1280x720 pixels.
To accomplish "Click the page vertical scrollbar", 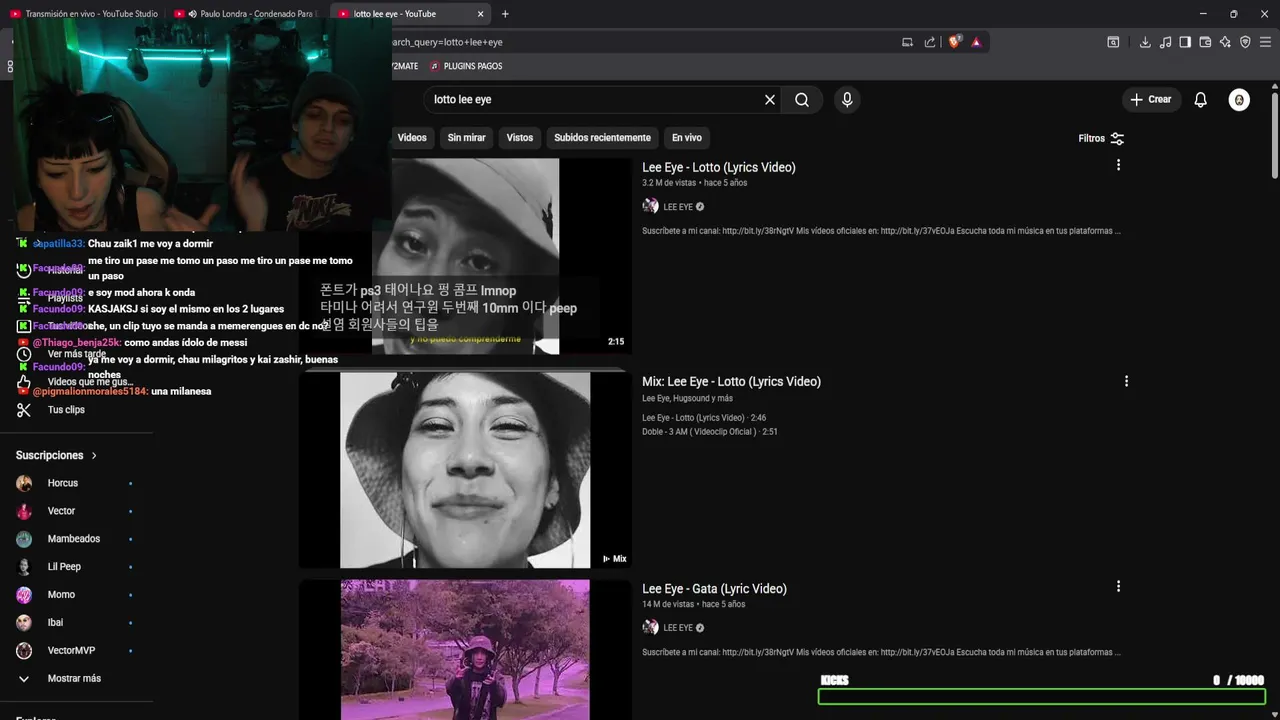I will pos(1275,135).
